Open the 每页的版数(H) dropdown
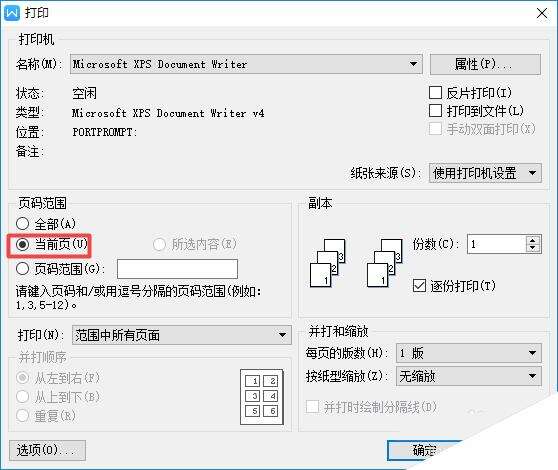 point(469,353)
